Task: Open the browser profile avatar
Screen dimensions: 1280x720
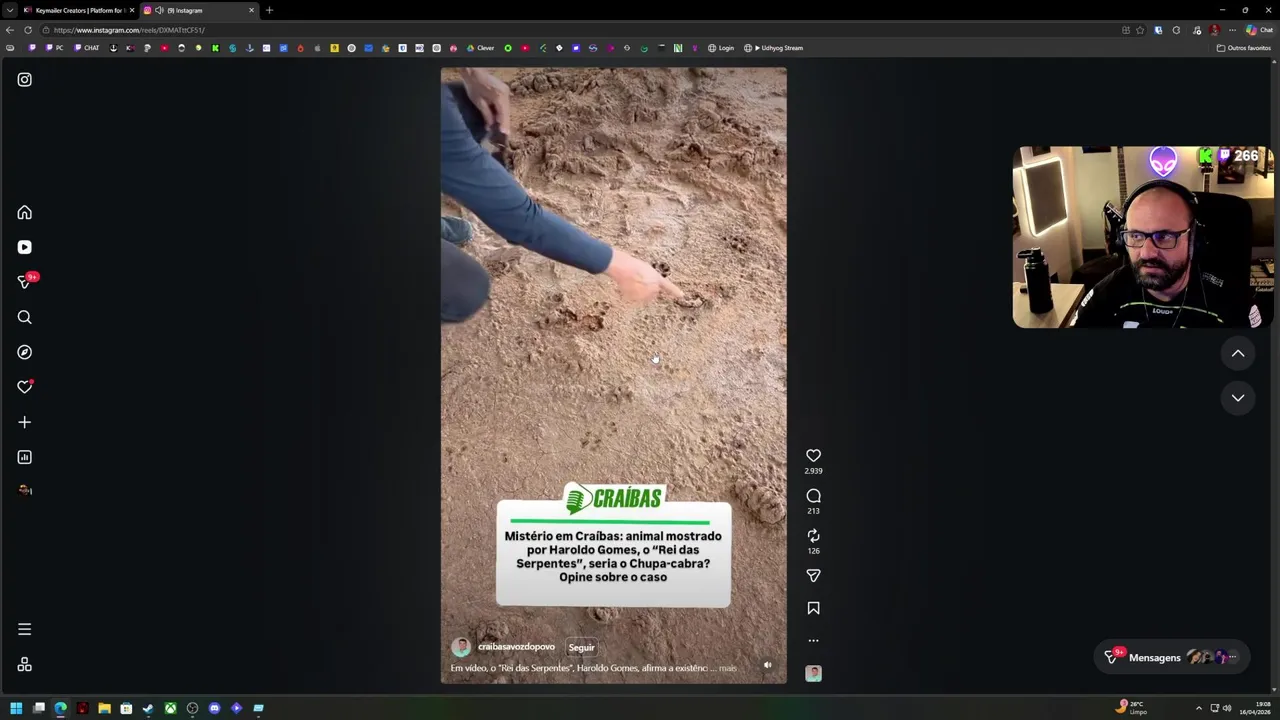Action: (1214, 30)
